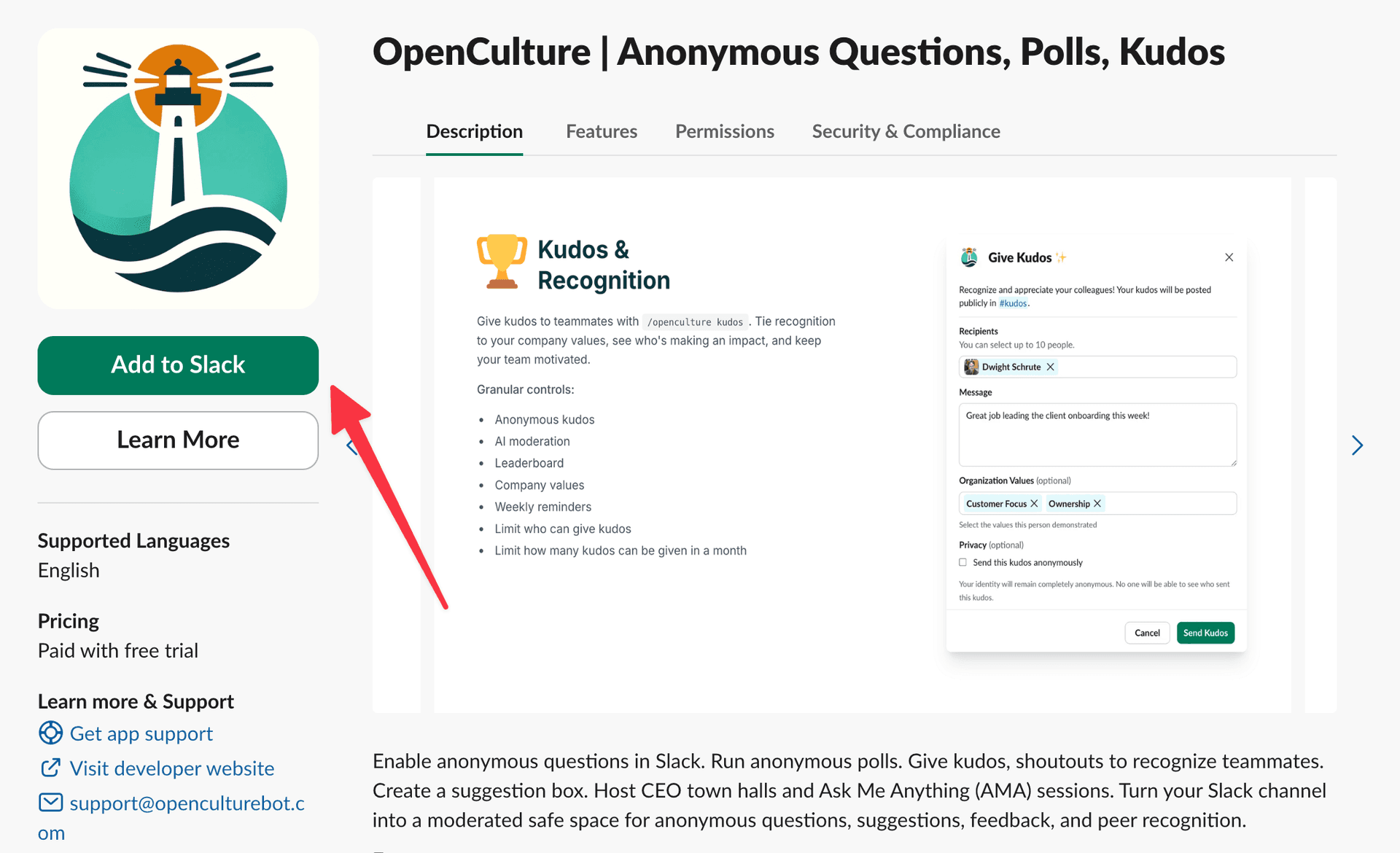Click the envelope icon next to the support email
The image size is (1400, 853).
[x=50, y=802]
